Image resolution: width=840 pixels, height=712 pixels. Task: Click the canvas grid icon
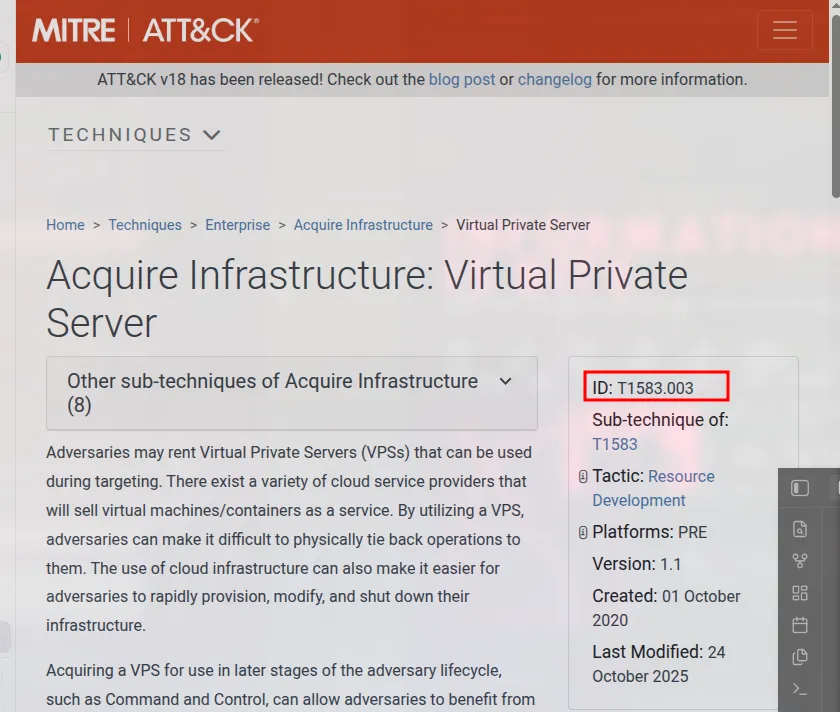click(800, 593)
